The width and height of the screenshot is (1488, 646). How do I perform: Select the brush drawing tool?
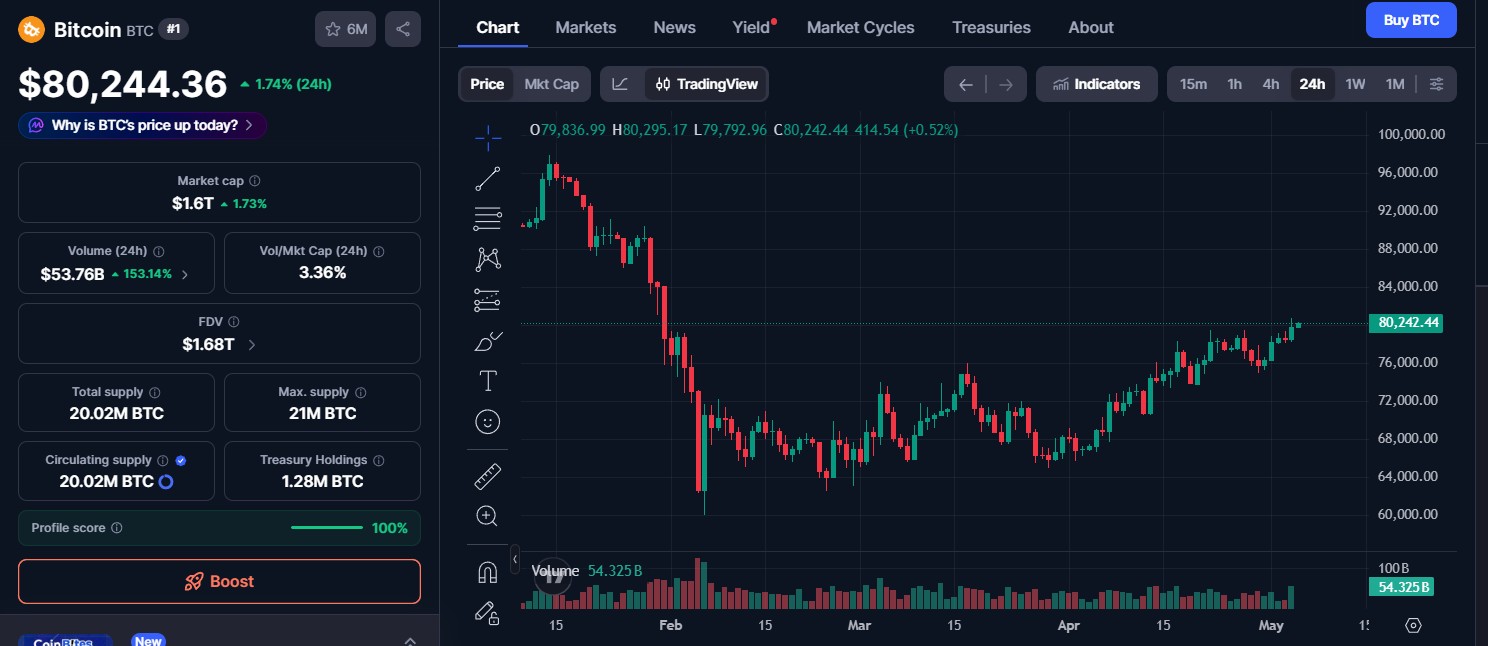tap(488, 341)
